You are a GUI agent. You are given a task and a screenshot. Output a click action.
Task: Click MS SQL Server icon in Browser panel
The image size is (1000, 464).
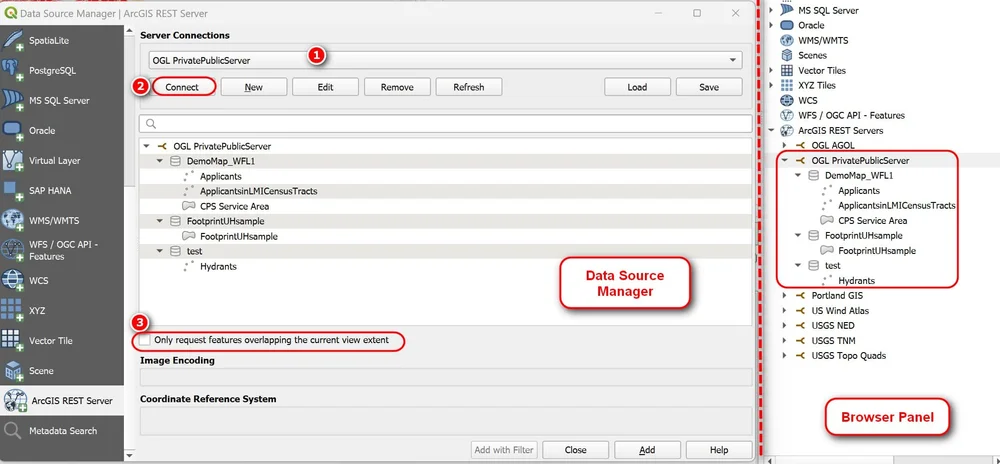(x=786, y=10)
